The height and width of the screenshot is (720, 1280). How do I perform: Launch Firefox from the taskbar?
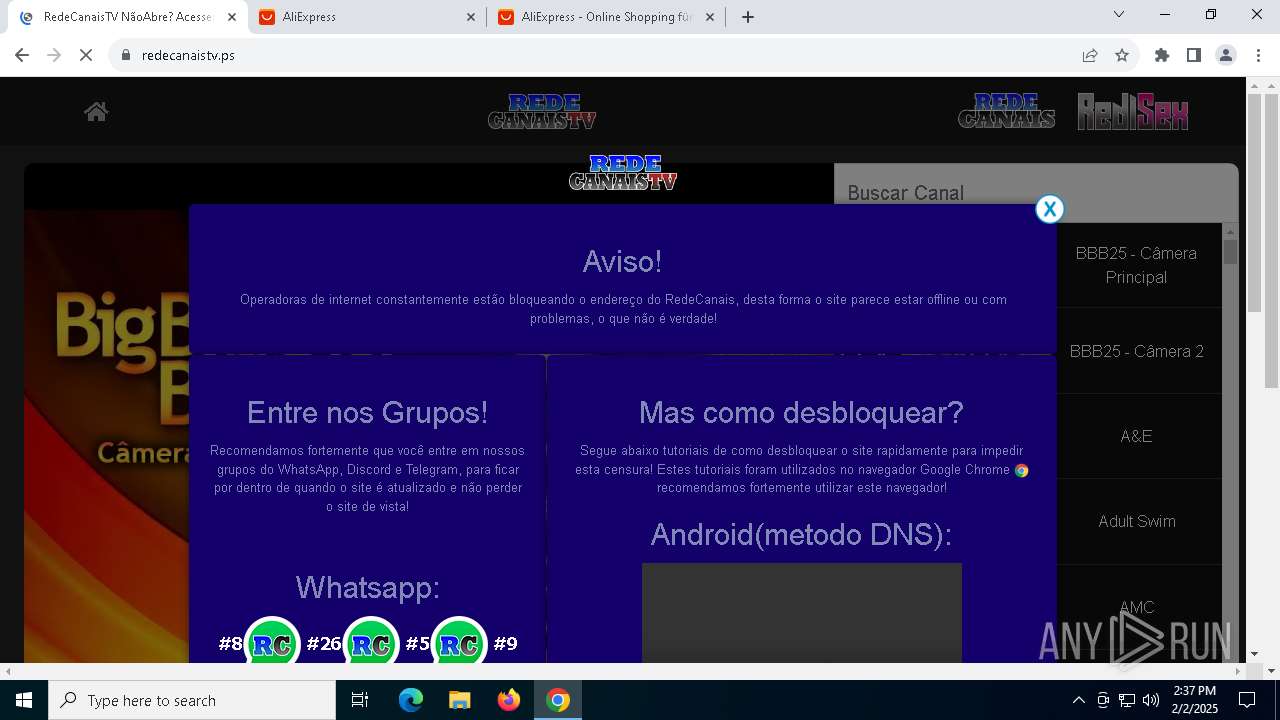coord(509,700)
